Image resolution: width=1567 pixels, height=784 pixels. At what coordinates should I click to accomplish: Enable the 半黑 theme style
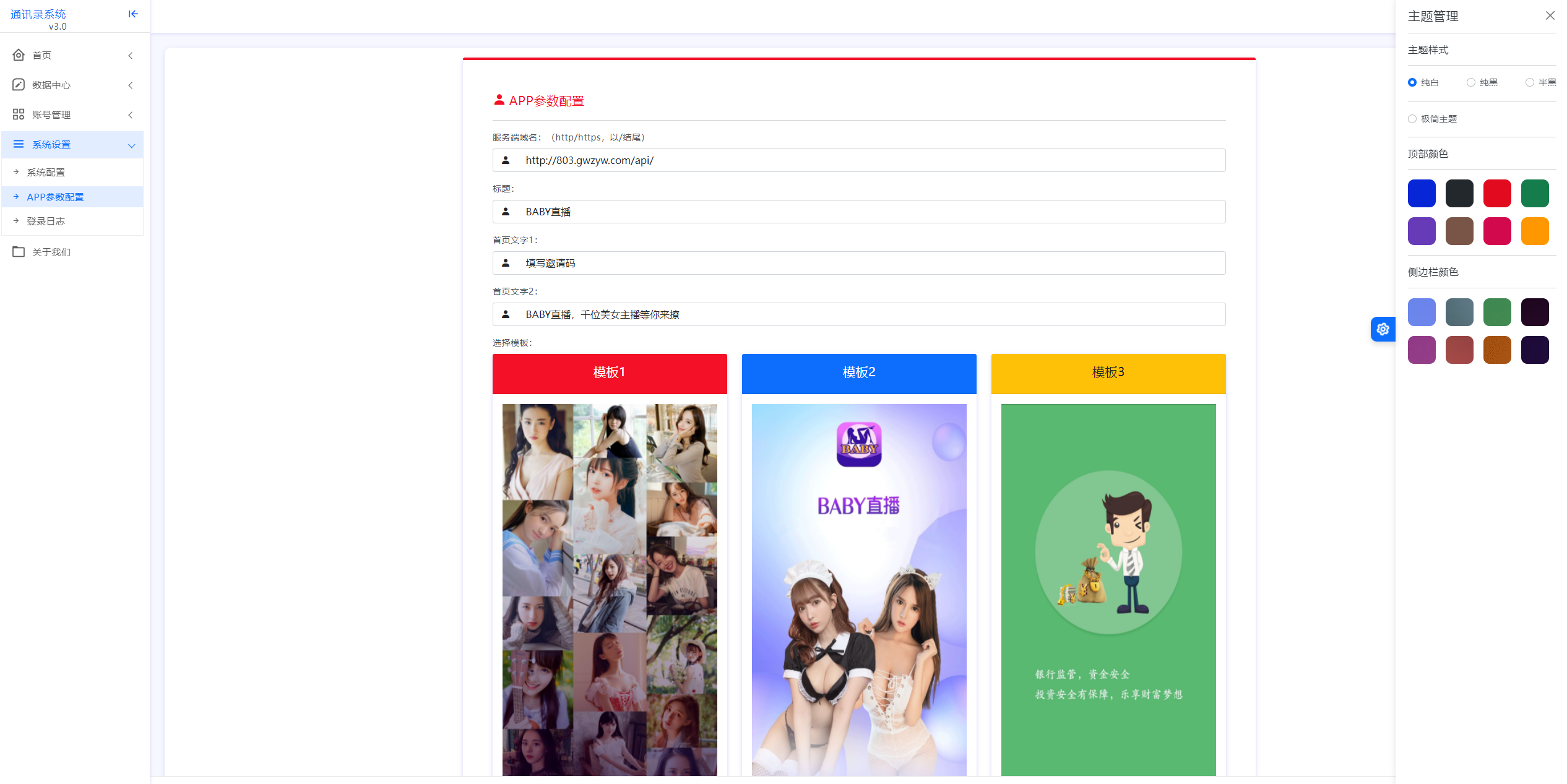click(x=1530, y=82)
